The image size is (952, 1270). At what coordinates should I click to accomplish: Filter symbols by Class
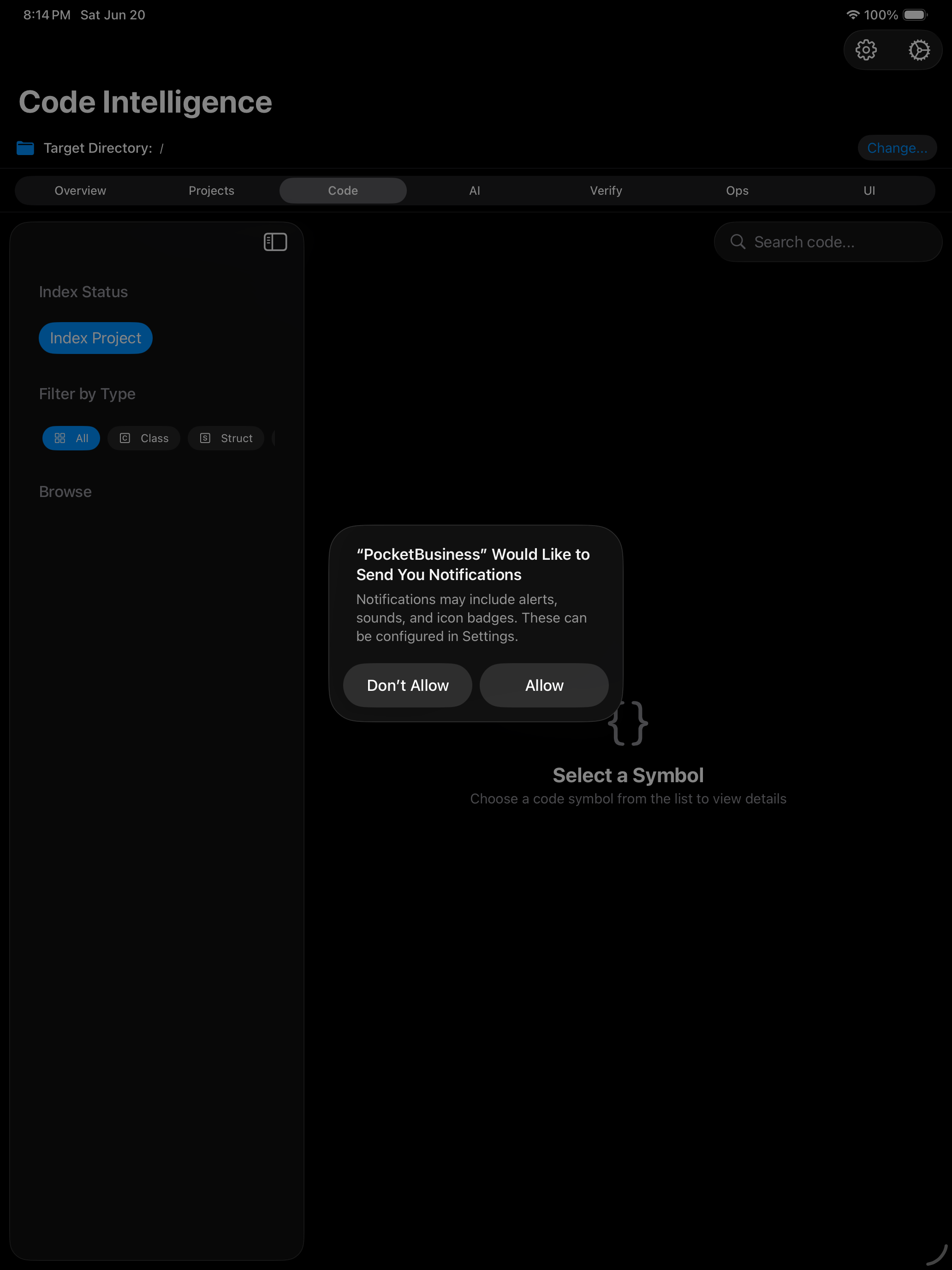tap(144, 438)
